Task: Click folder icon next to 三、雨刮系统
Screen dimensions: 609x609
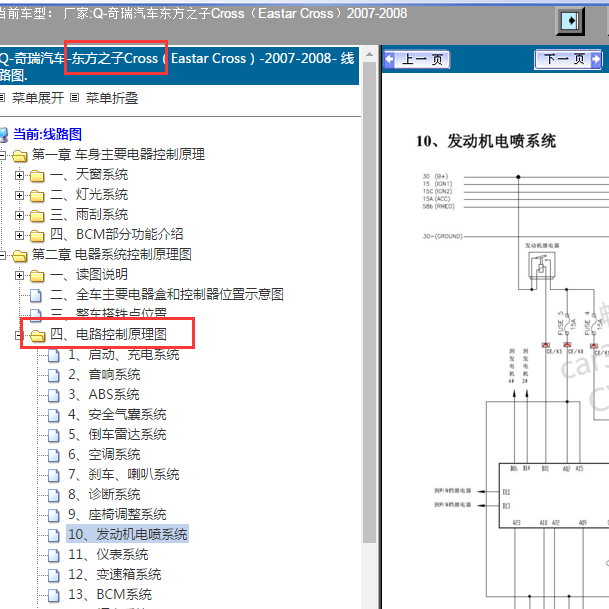Action: [37, 216]
